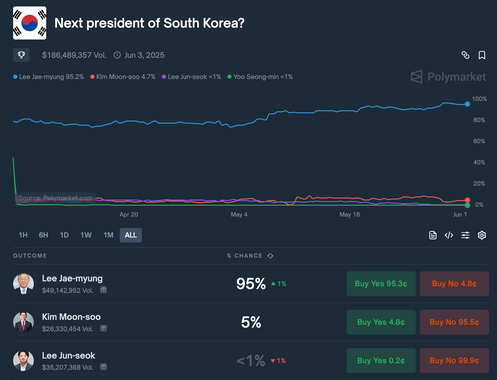The width and height of the screenshot is (497, 380).
Task: Copy the market link via chain icon
Action: tap(465, 55)
